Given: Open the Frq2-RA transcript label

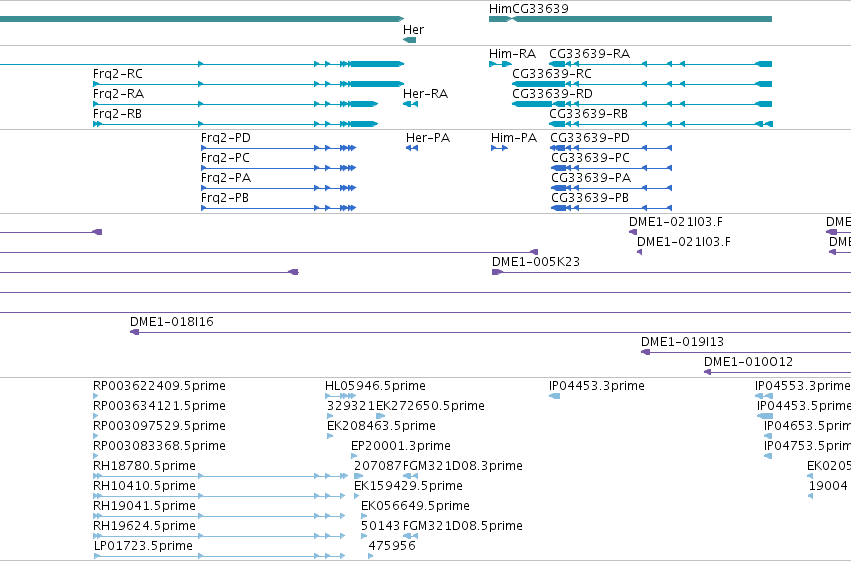Looking at the screenshot, I should [118, 94].
